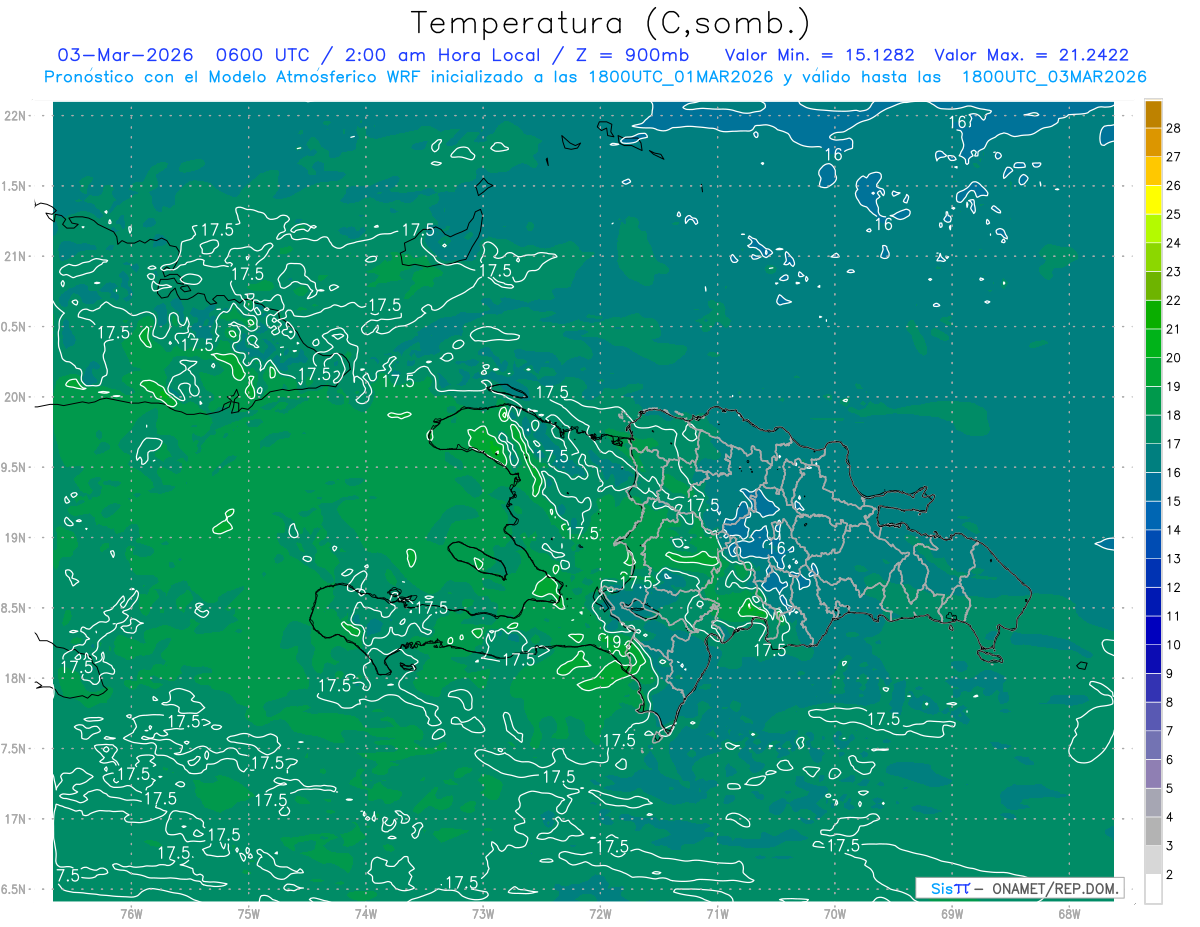
Task: Click color scale number "27"
Action: tap(1174, 157)
